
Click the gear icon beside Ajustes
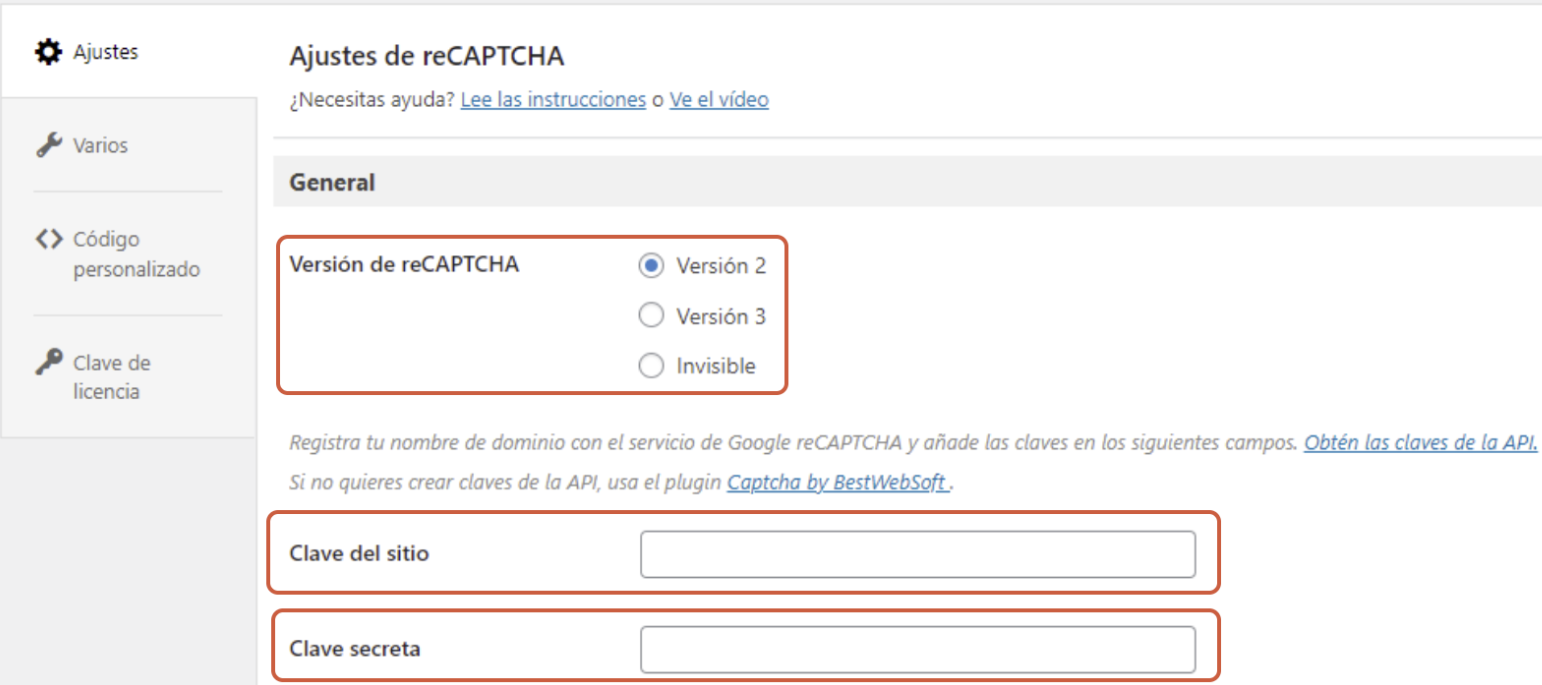[47, 52]
